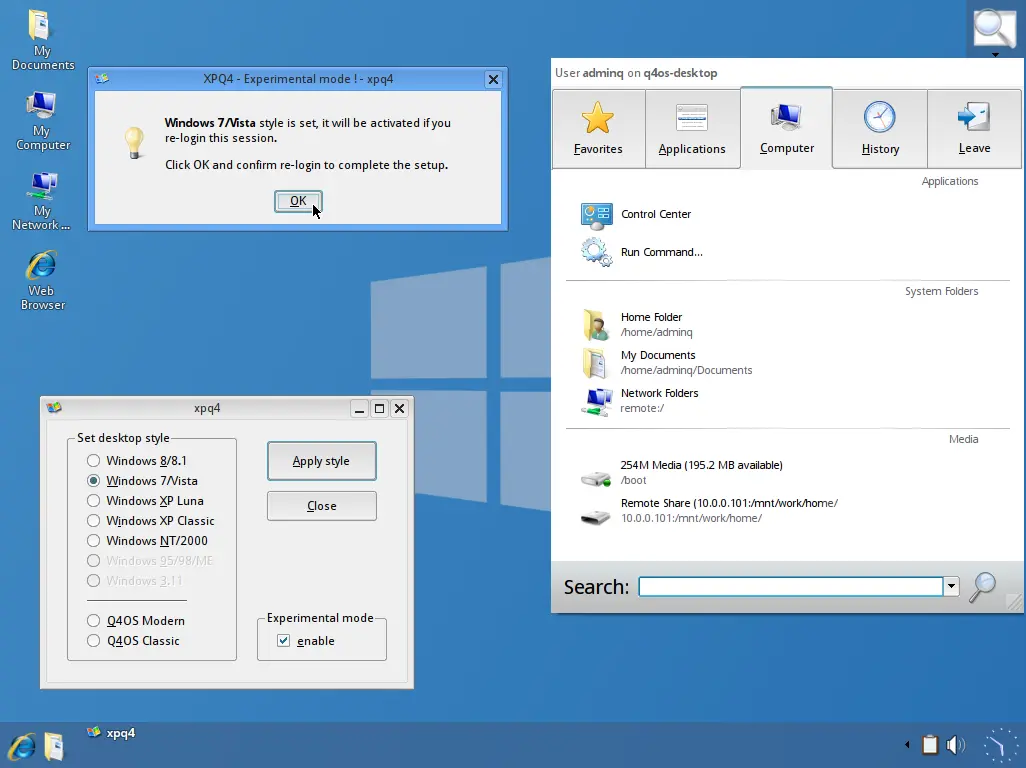Switch to the Applications tab
Image resolution: width=1026 pixels, height=768 pixels.
pyautogui.click(x=692, y=129)
